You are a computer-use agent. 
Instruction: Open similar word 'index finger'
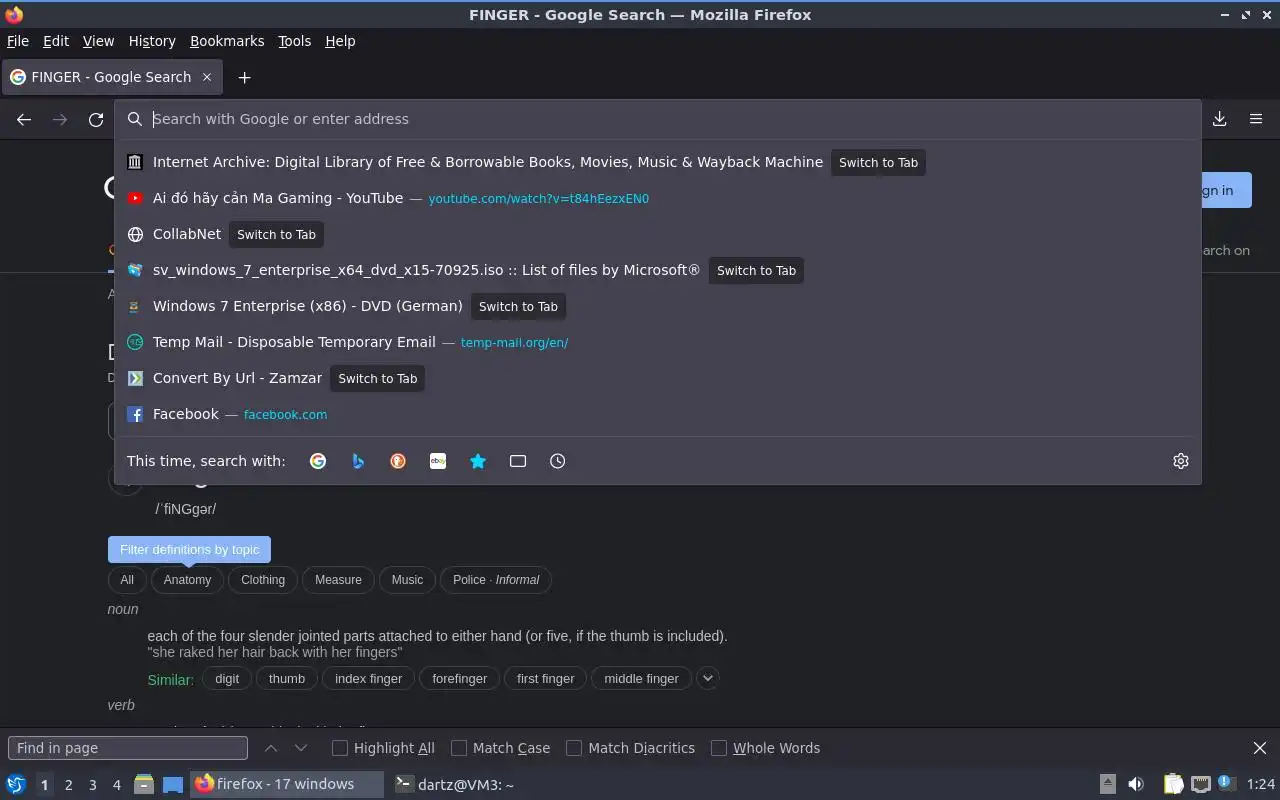[368, 678]
